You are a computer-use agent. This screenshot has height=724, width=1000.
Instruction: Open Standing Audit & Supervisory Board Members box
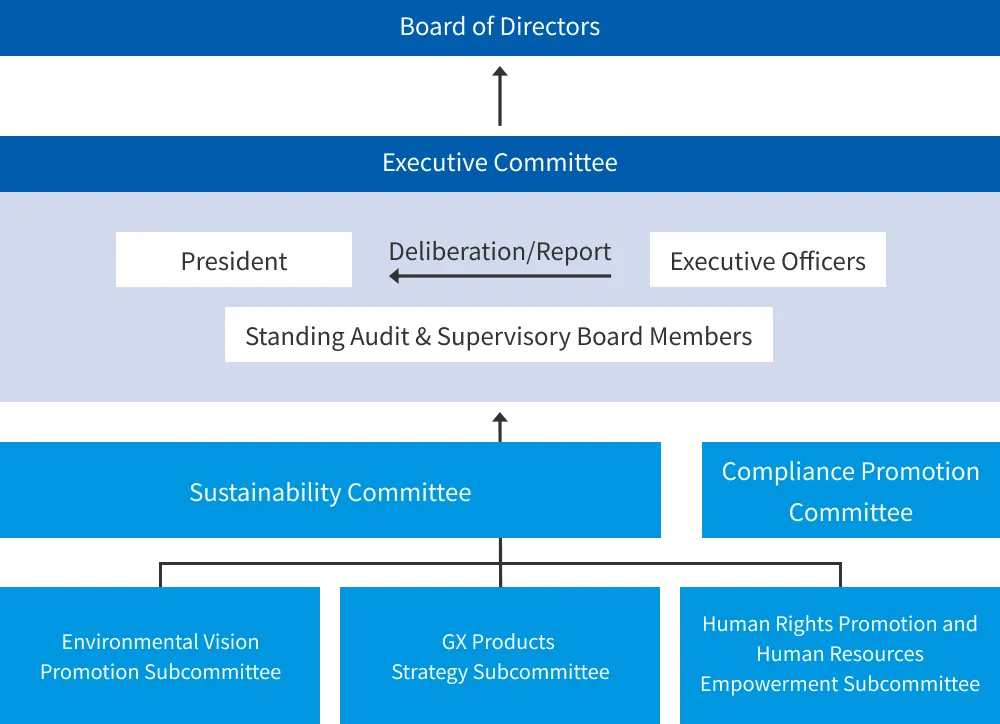[498, 335]
